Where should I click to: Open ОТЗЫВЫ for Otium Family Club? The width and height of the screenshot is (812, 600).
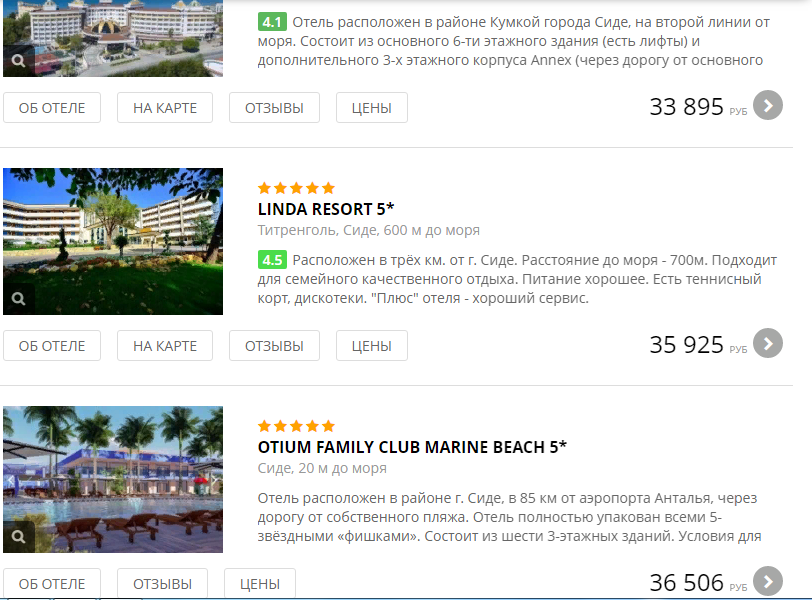tap(163, 583)
